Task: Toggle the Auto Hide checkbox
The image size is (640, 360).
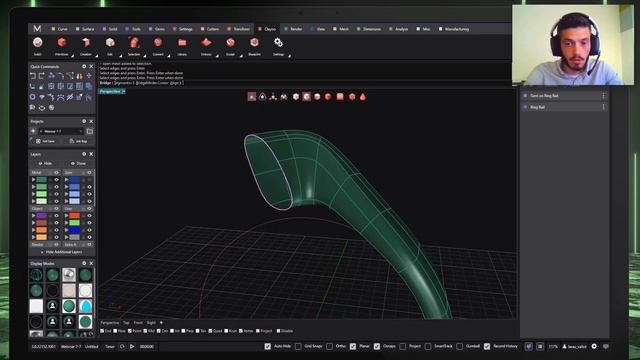Action: coord(267,346)
